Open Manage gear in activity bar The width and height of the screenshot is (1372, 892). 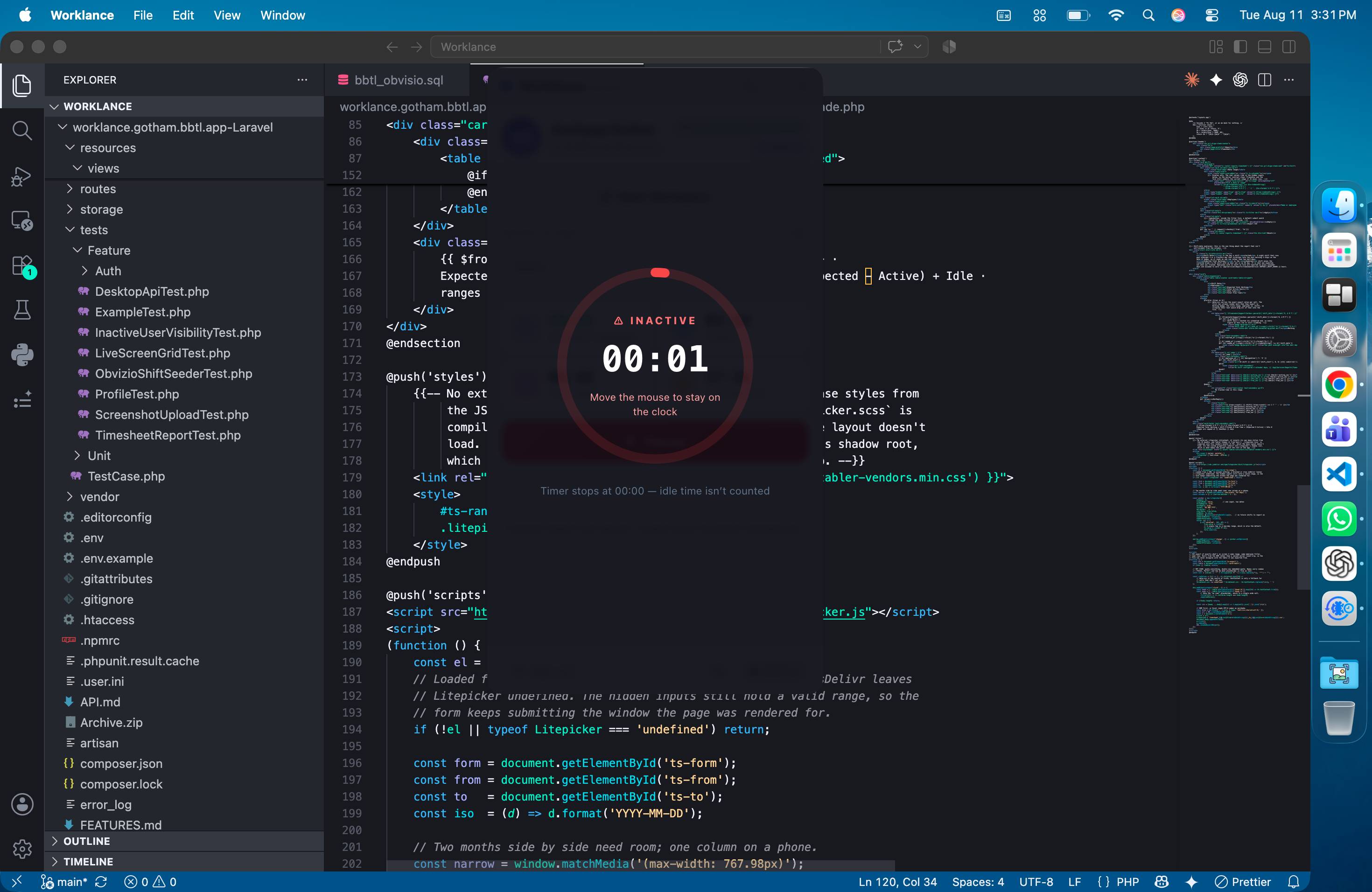pos(22,849)
